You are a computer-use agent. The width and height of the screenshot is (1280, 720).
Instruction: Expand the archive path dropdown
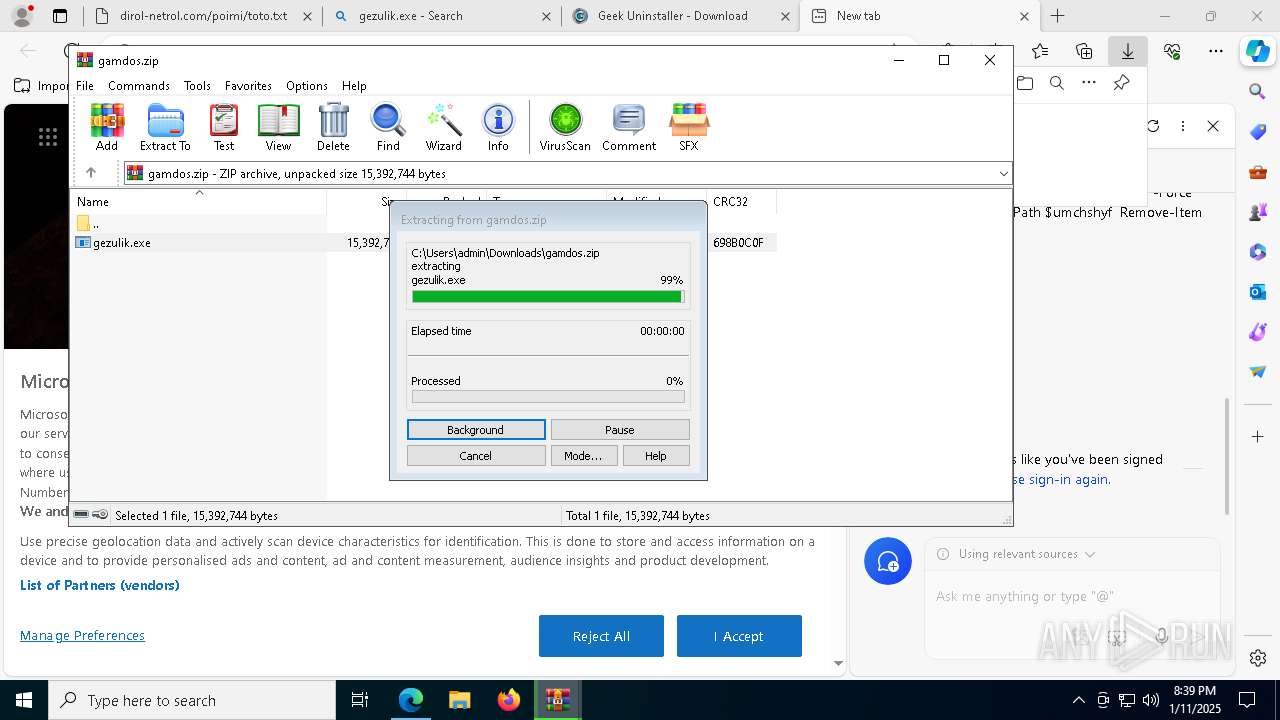click(1003, 174)
